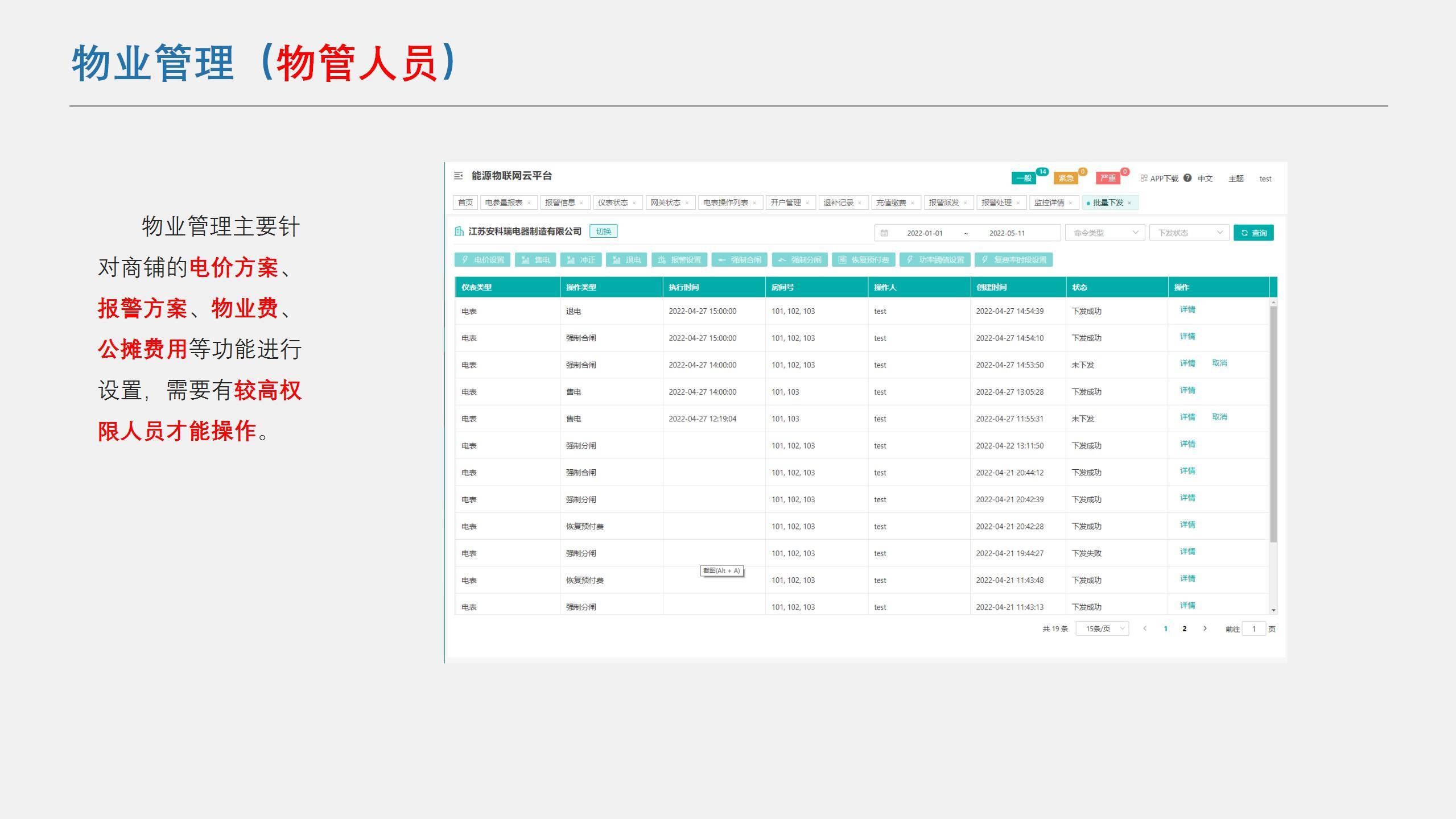Click the 严重 alarm badge

[x=1108, y=178]
